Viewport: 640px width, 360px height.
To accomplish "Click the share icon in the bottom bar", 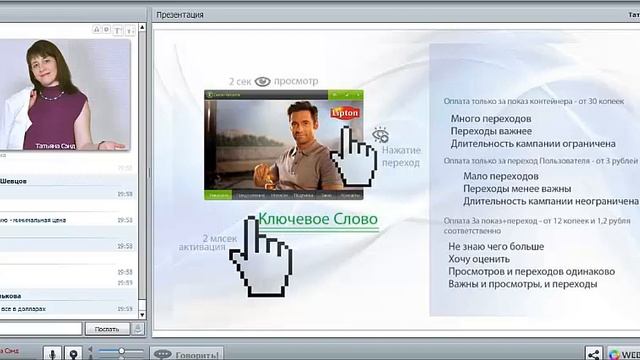I will tap(594, 353).
